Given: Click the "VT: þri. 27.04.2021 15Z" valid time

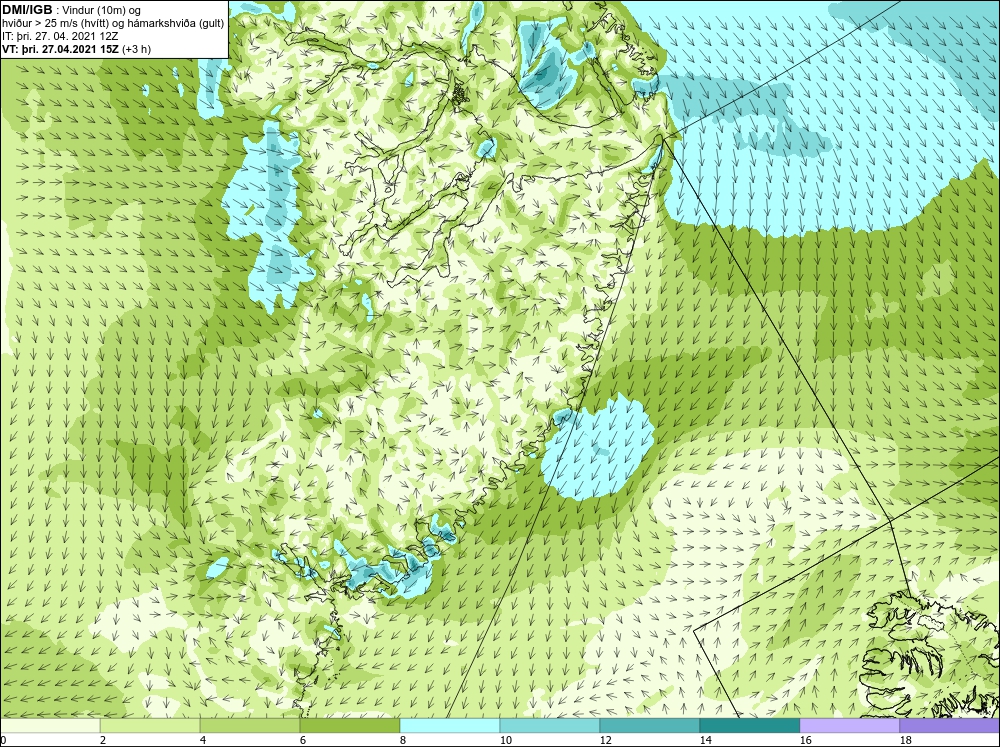Looking at the screenshot, I should pyautogui.click(x=61, y=49).
